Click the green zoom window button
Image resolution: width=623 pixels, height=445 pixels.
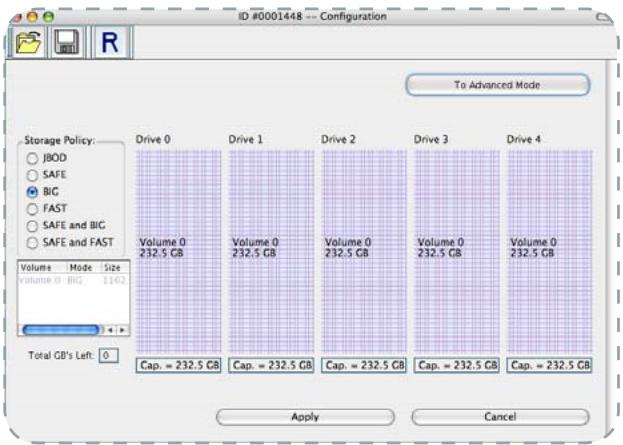click(48, 17)
